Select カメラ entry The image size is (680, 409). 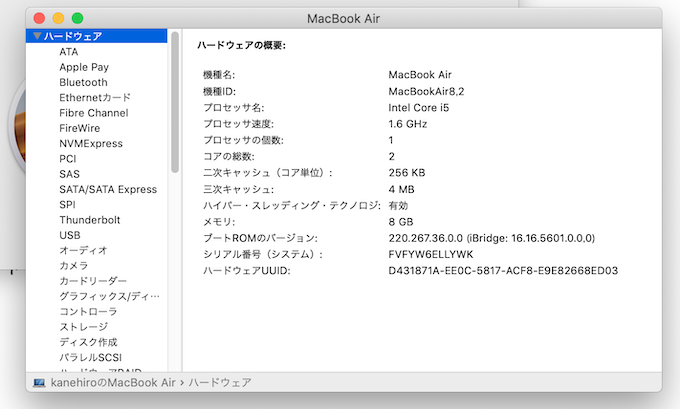(74, 265)
